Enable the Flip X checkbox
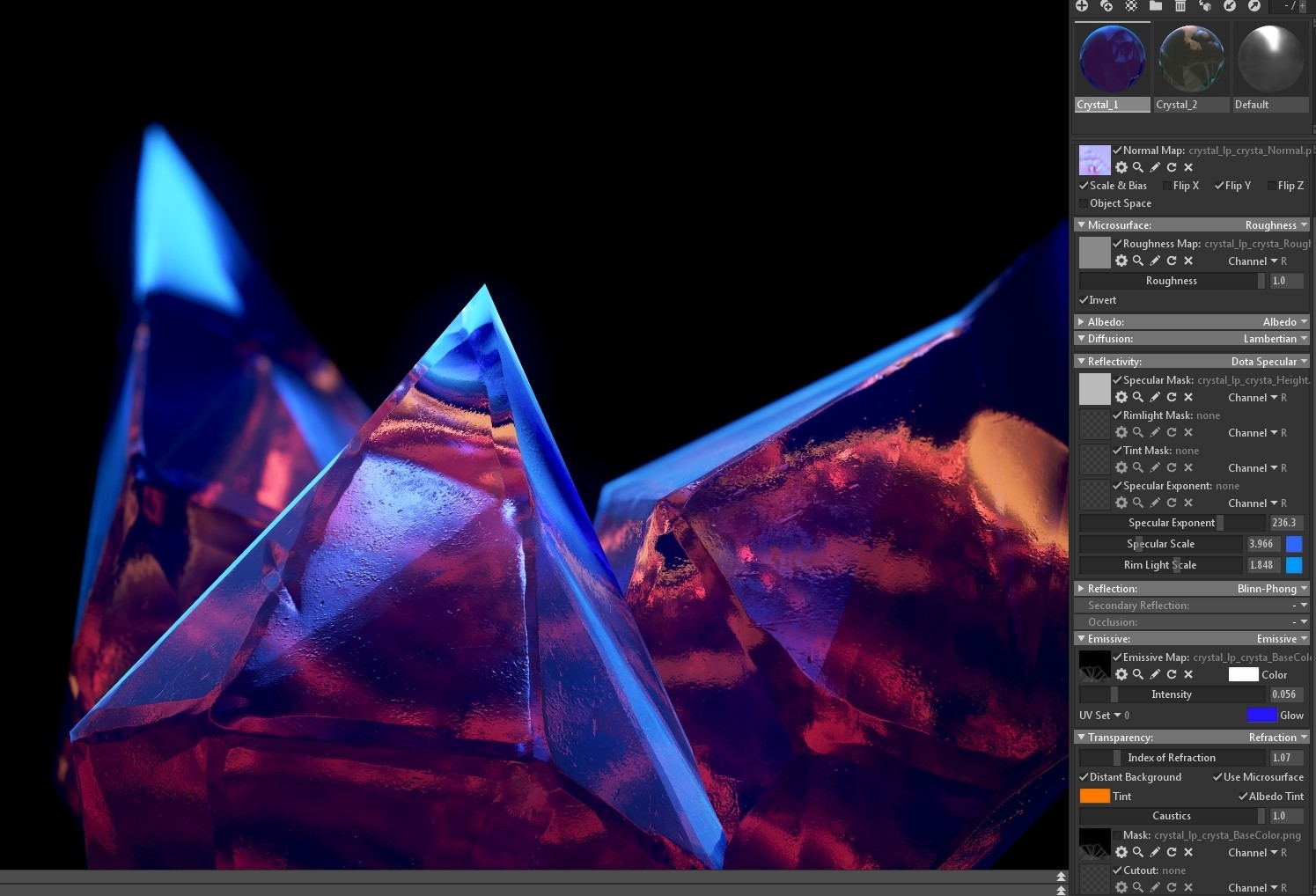Viewport: 1316px width, 896px height. point(1166,186)
